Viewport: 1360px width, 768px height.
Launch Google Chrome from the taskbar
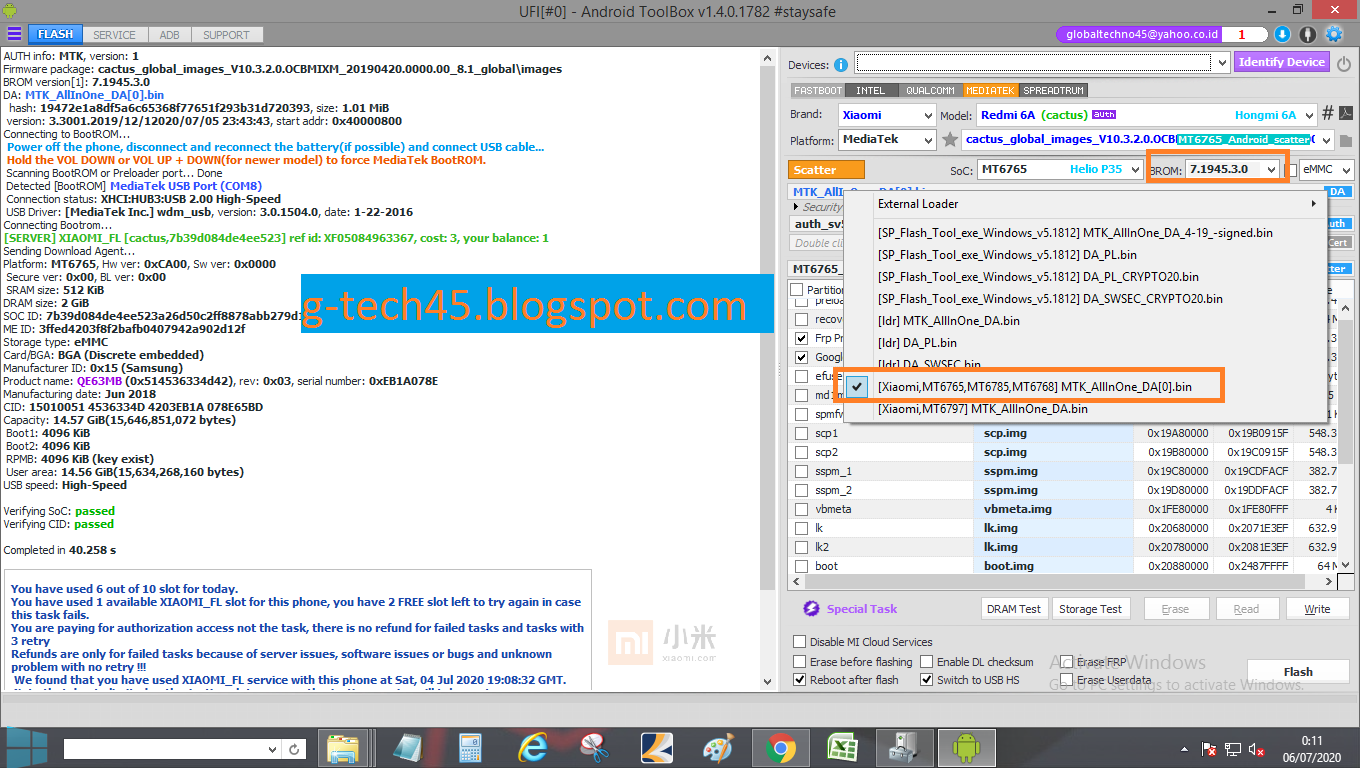[780, 748]
